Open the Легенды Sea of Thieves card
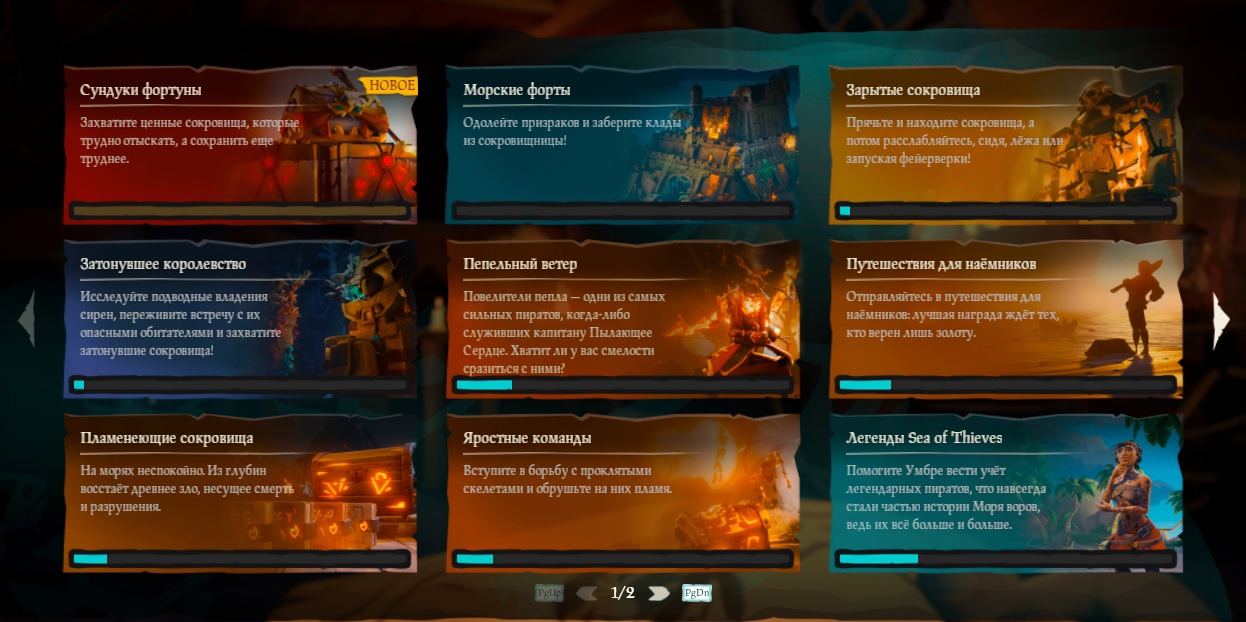The height and width of the screenshot is (622, 1246). (x=1006, y=493)
